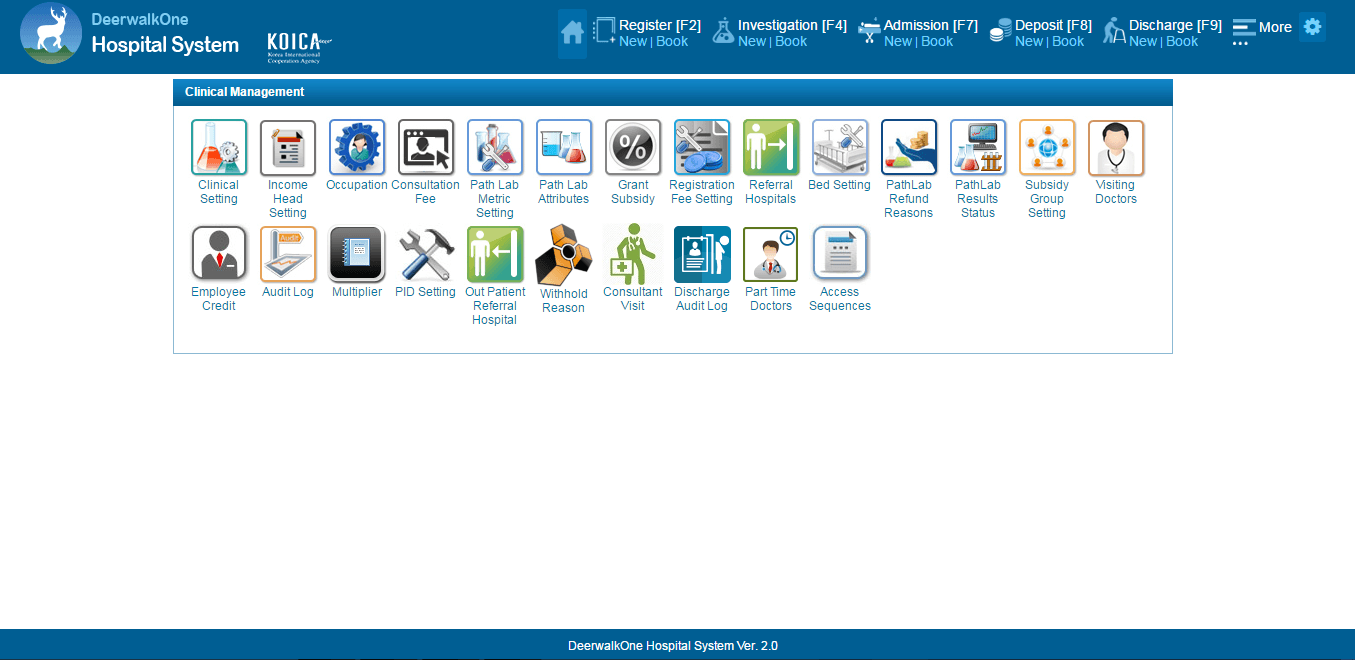Click Book under Investigation
The height and width of the screenshot is (660, 1355).
point(791,42)
